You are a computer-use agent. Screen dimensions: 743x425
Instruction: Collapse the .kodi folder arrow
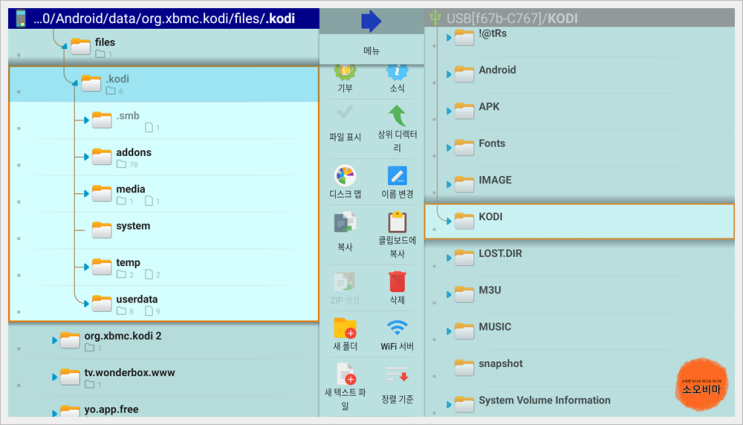(75, 83)
